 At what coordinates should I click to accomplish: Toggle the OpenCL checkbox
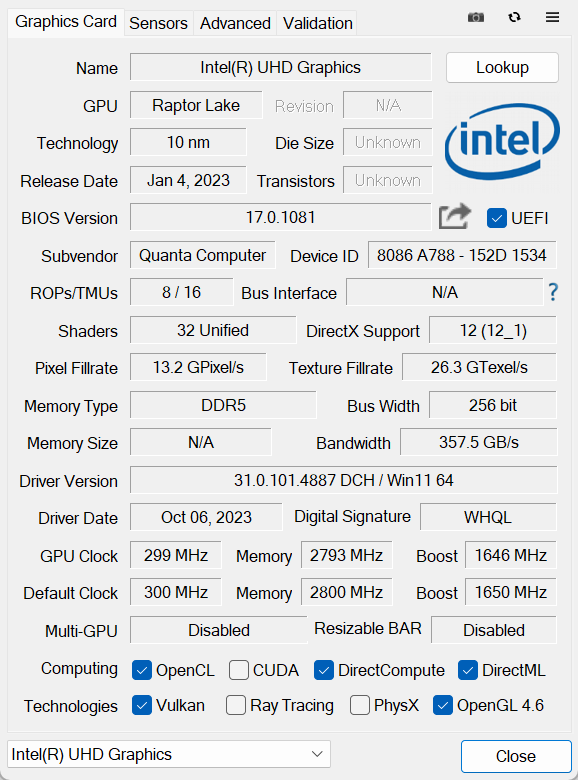(142, 670)
